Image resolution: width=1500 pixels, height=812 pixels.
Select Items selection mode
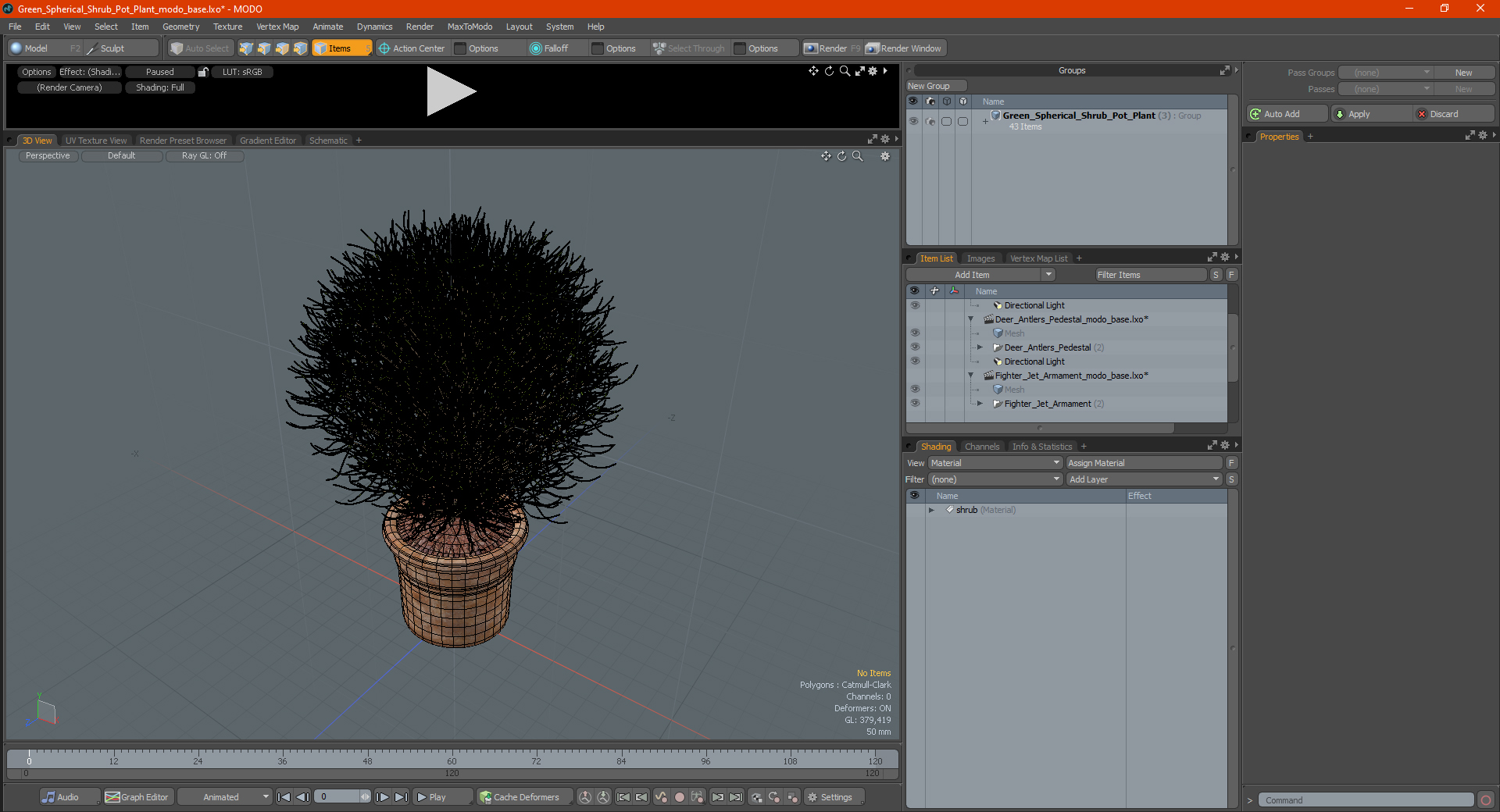[x=342, y=48]
